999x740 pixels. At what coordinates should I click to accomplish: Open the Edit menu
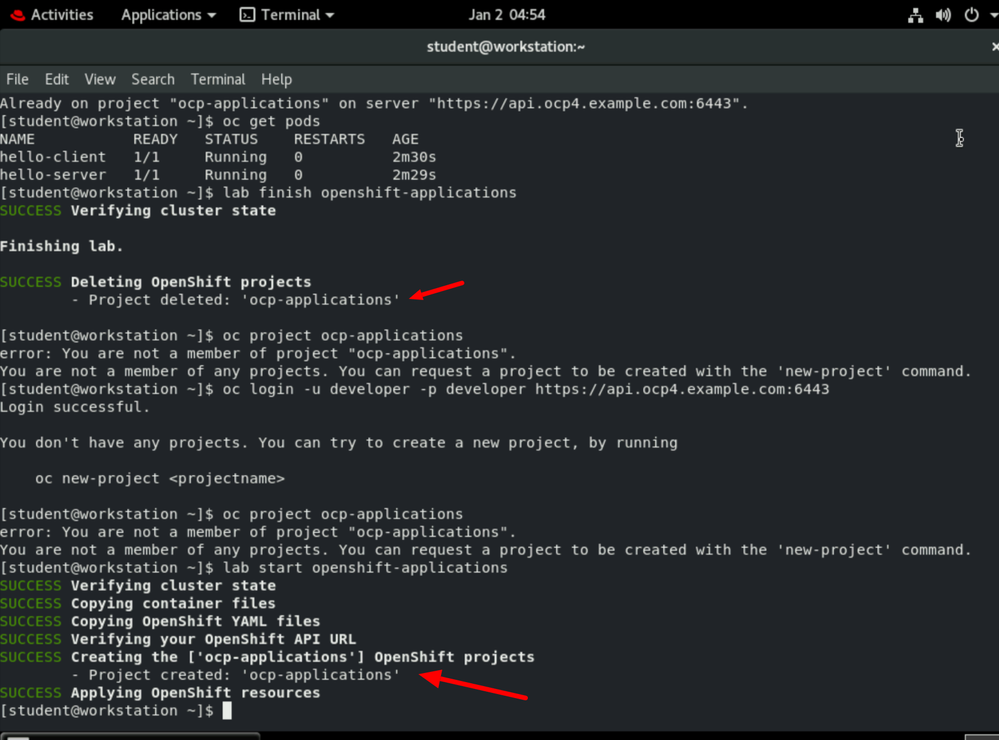tap(57, 79)
